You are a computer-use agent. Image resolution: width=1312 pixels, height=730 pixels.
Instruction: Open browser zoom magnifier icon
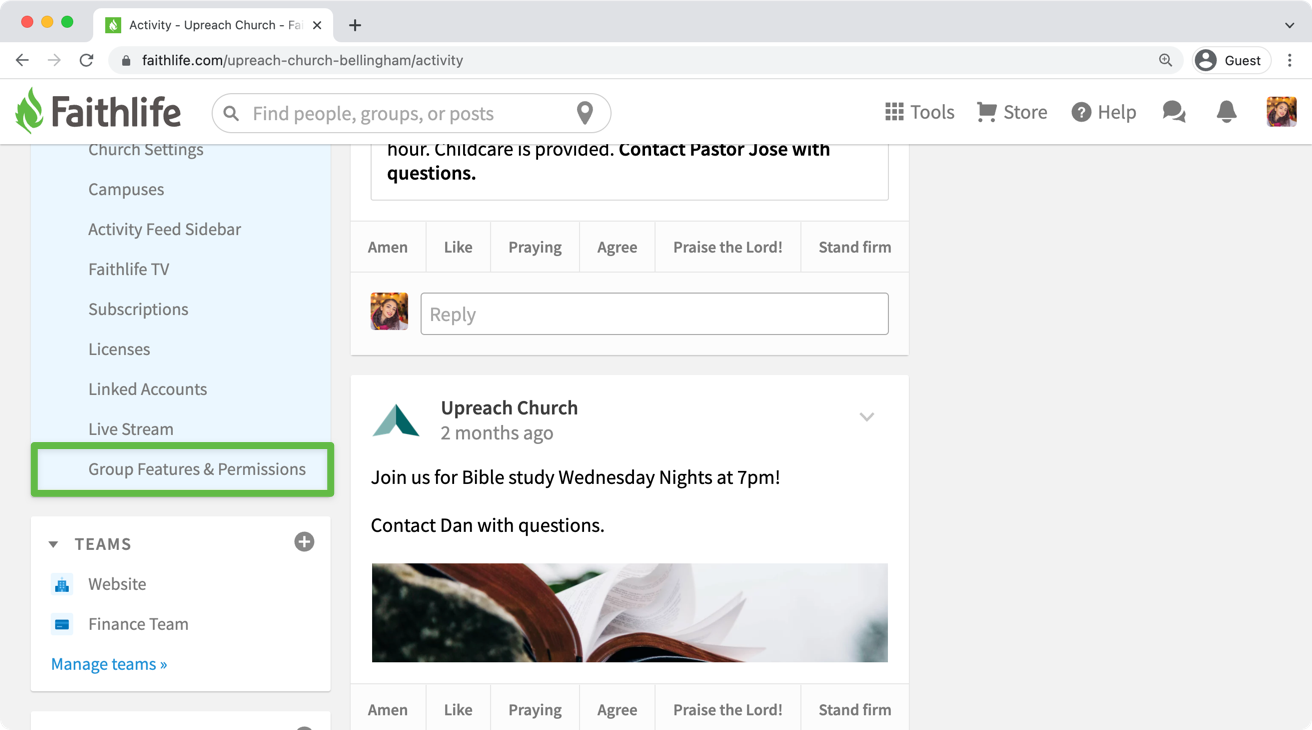click(1165, 60)
